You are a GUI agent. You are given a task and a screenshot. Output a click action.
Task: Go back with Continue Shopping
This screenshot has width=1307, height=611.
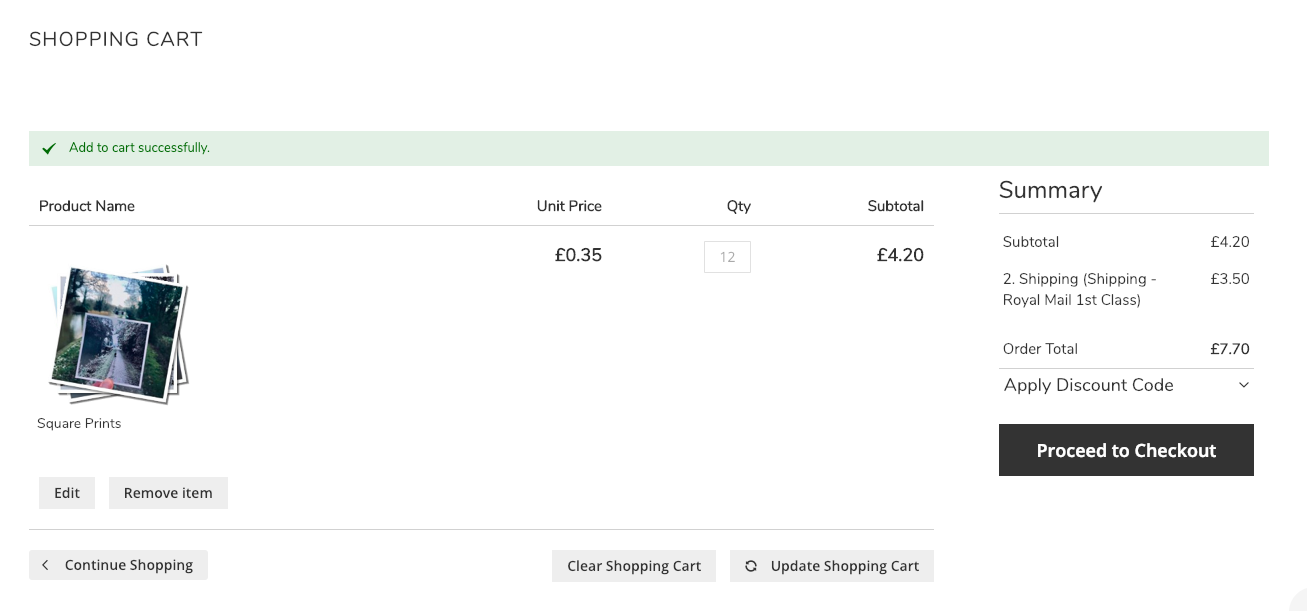pos(118,565)
